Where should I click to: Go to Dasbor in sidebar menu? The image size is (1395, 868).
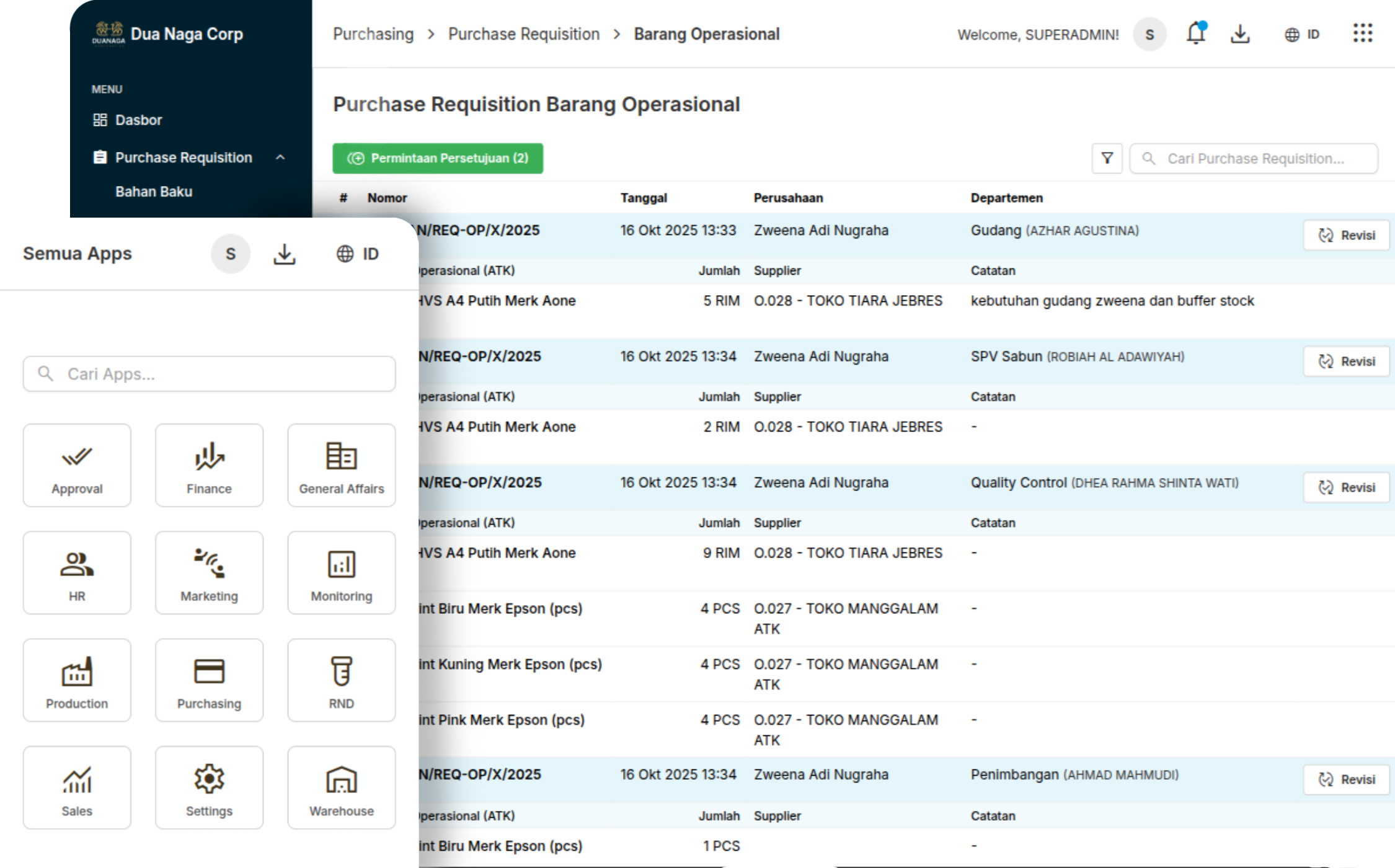pos(138,120)
